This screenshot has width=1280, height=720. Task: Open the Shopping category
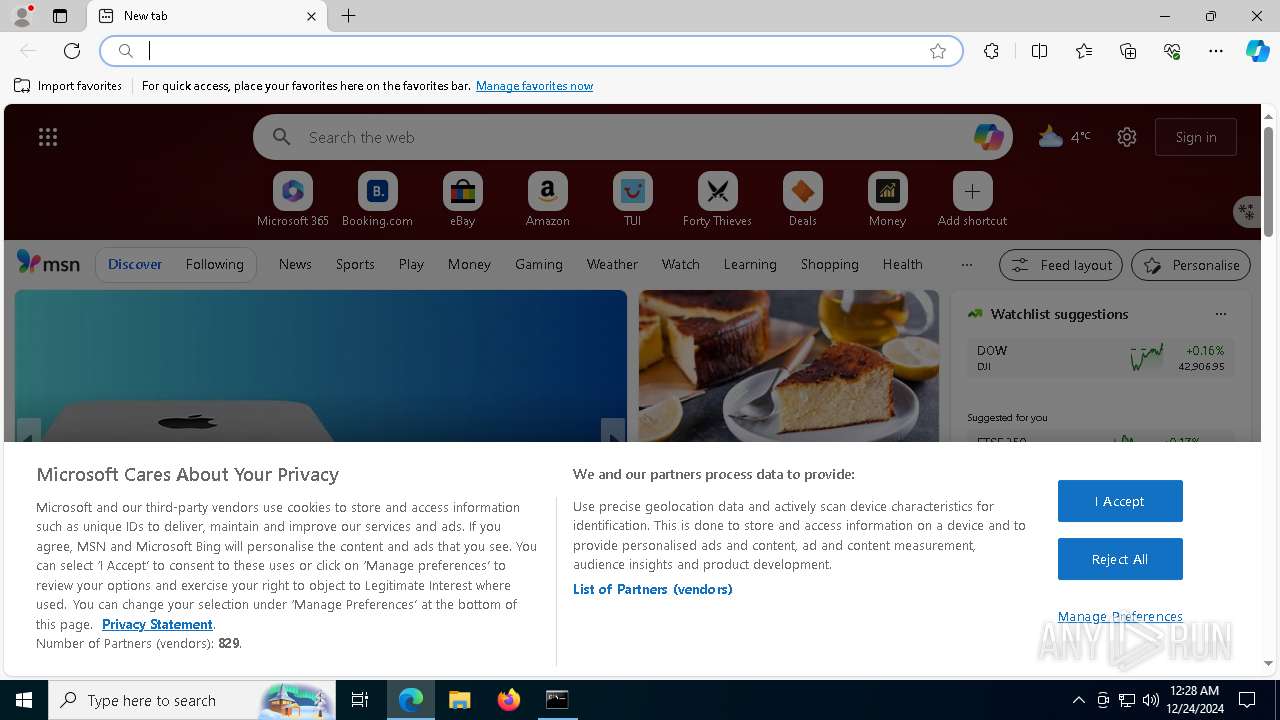(x=830, y=264)
